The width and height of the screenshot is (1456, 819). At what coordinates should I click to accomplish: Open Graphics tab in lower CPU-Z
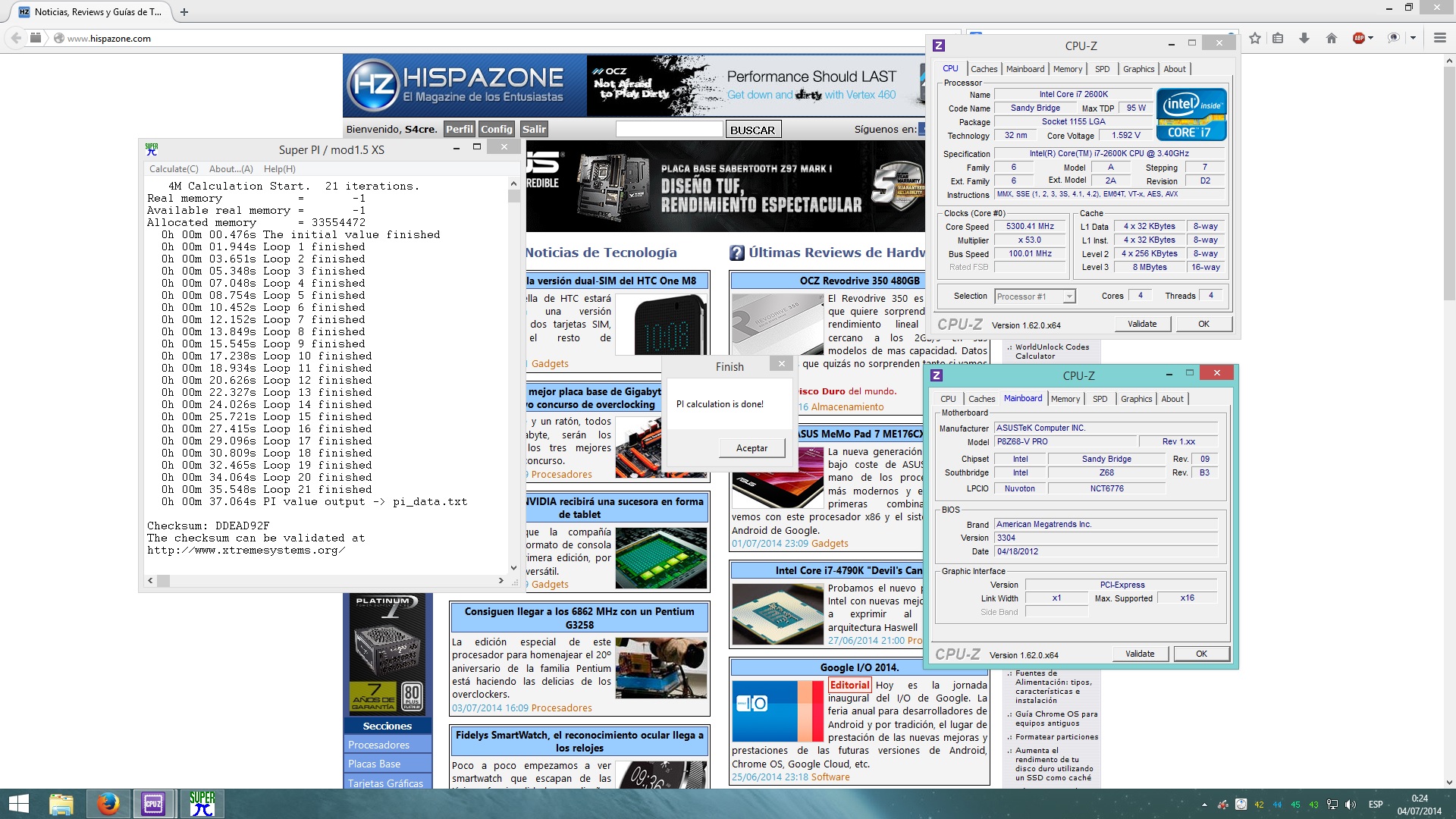pos(1136,399)
